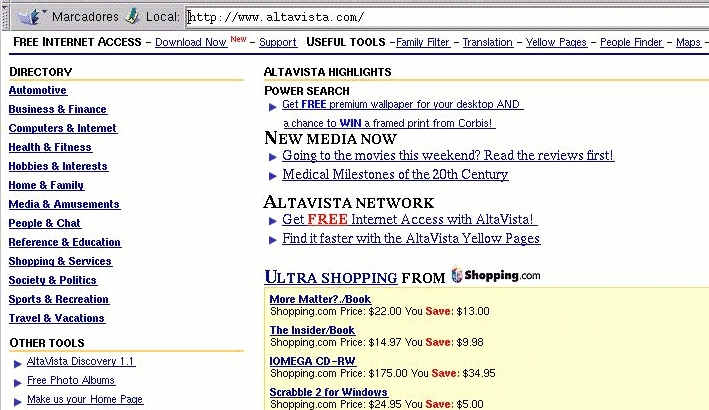Click the arrow bullet beside Get FREE premium wallpaper

[272, 107]
